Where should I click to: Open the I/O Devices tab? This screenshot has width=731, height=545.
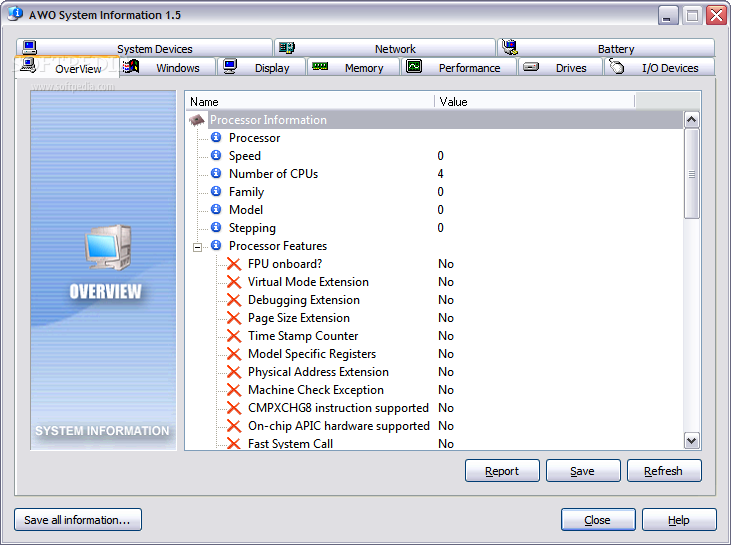click(659, 67)
